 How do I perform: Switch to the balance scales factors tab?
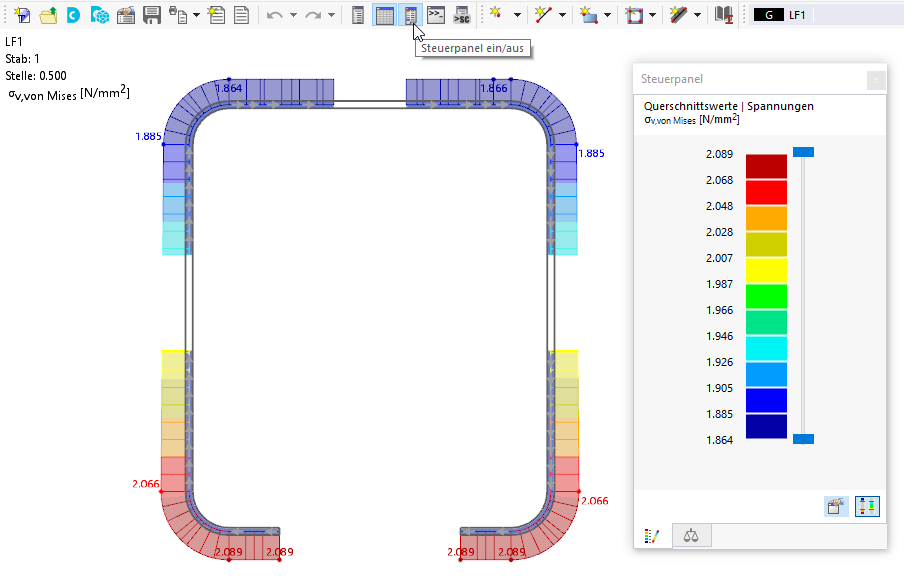(691, 536)
